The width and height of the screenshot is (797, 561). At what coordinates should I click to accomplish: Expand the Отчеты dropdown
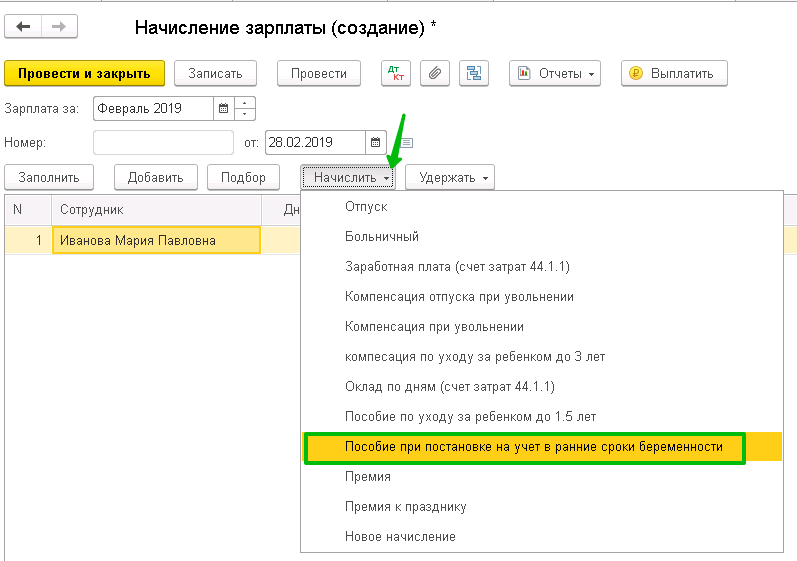pyautogui.click(x=555, y=74)
